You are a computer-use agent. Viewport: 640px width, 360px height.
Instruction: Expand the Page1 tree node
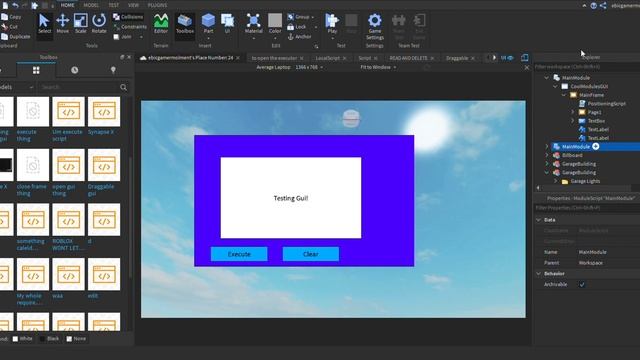(x=572, y=112)
